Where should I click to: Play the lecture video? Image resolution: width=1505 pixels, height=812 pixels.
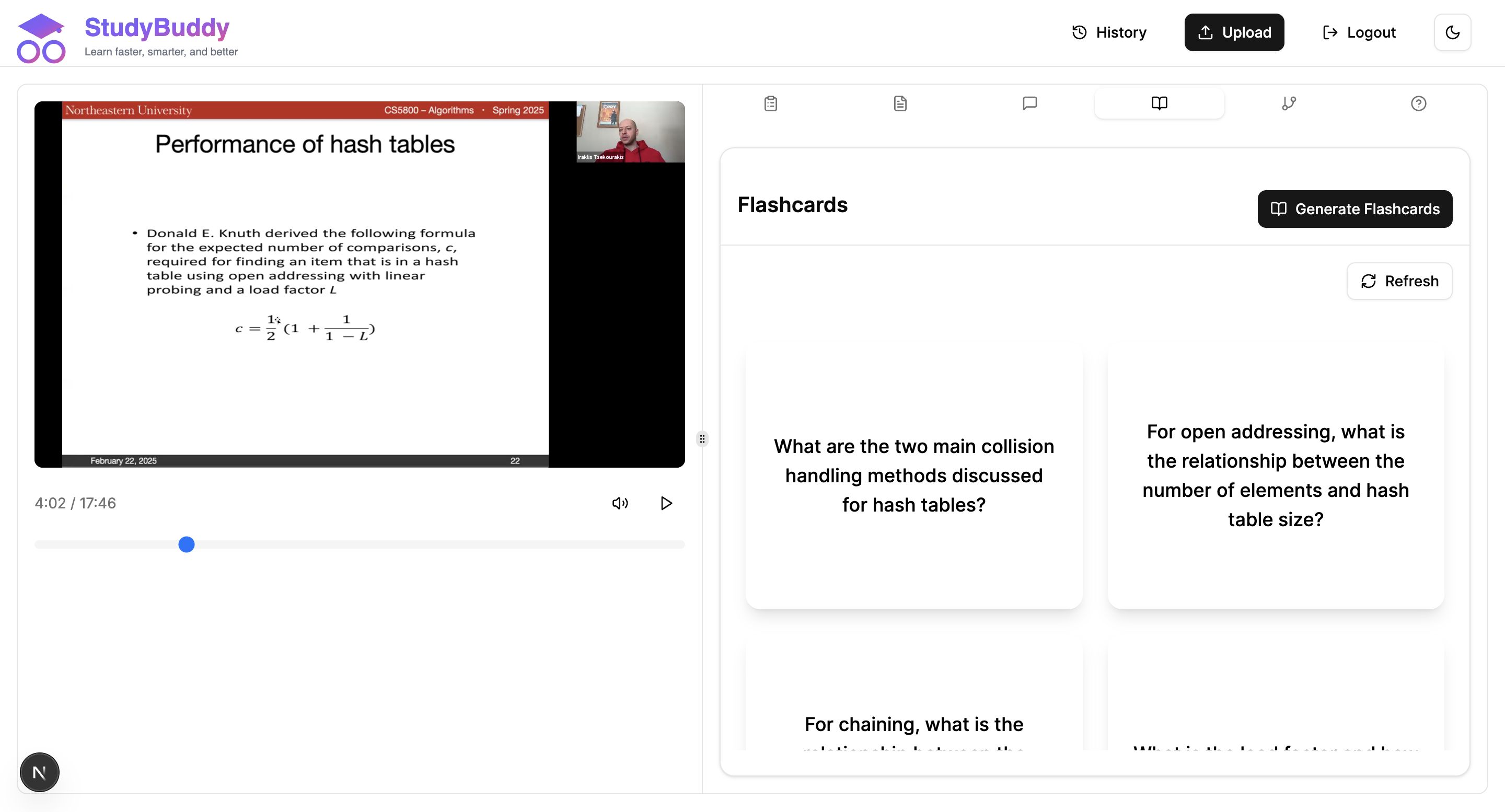coord(666,503)
